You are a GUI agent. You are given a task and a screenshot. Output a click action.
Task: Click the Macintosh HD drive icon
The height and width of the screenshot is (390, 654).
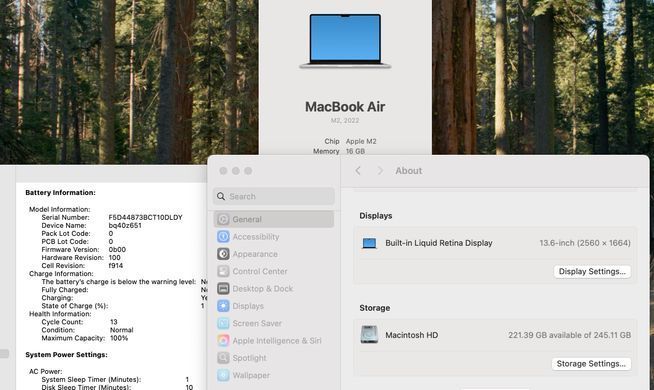click(369, 335)
